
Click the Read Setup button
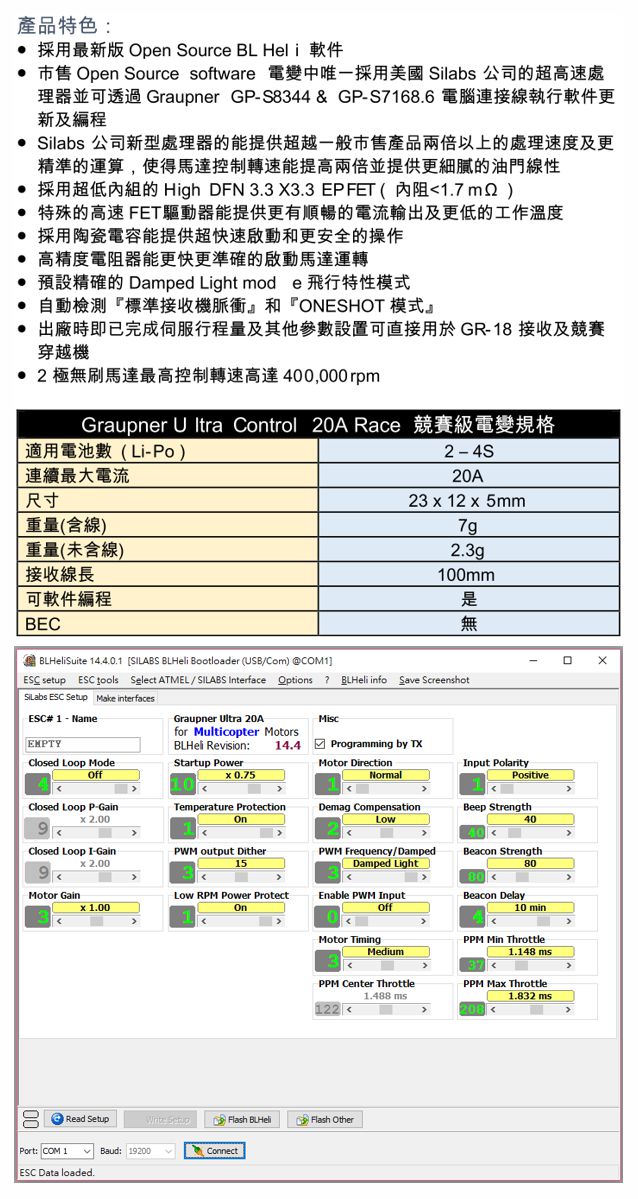point(81,1119)
